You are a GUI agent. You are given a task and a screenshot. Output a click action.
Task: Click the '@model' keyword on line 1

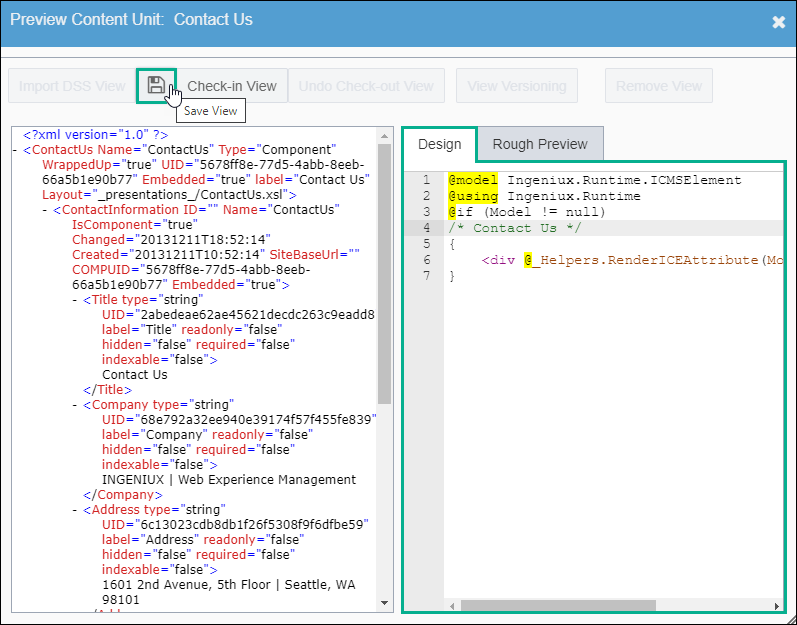[473, 180]
